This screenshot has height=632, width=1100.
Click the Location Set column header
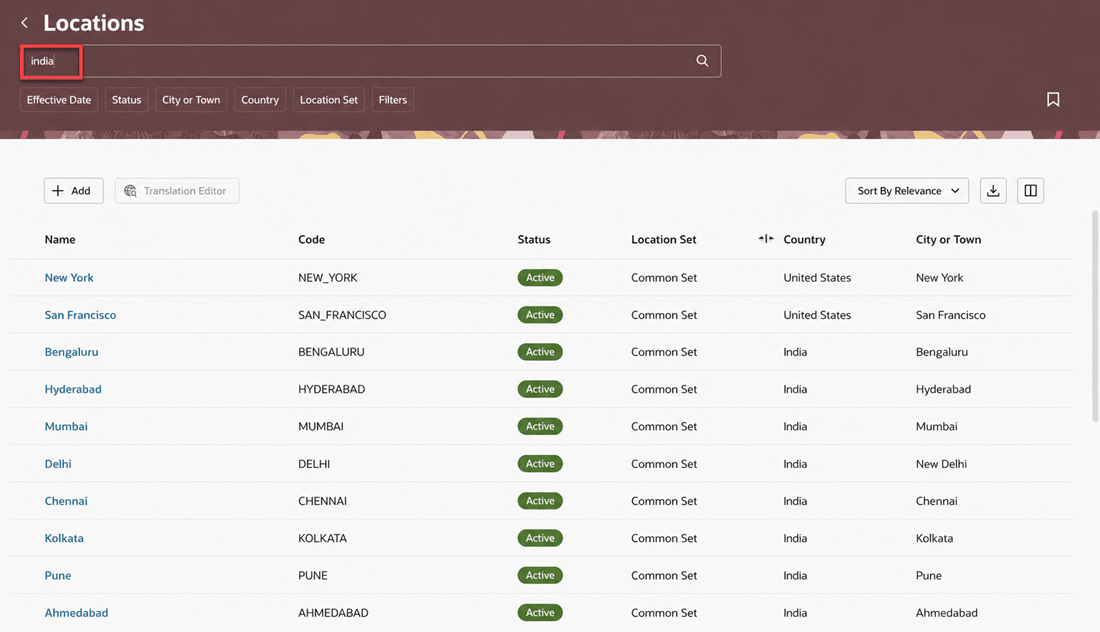coord(664,239)
